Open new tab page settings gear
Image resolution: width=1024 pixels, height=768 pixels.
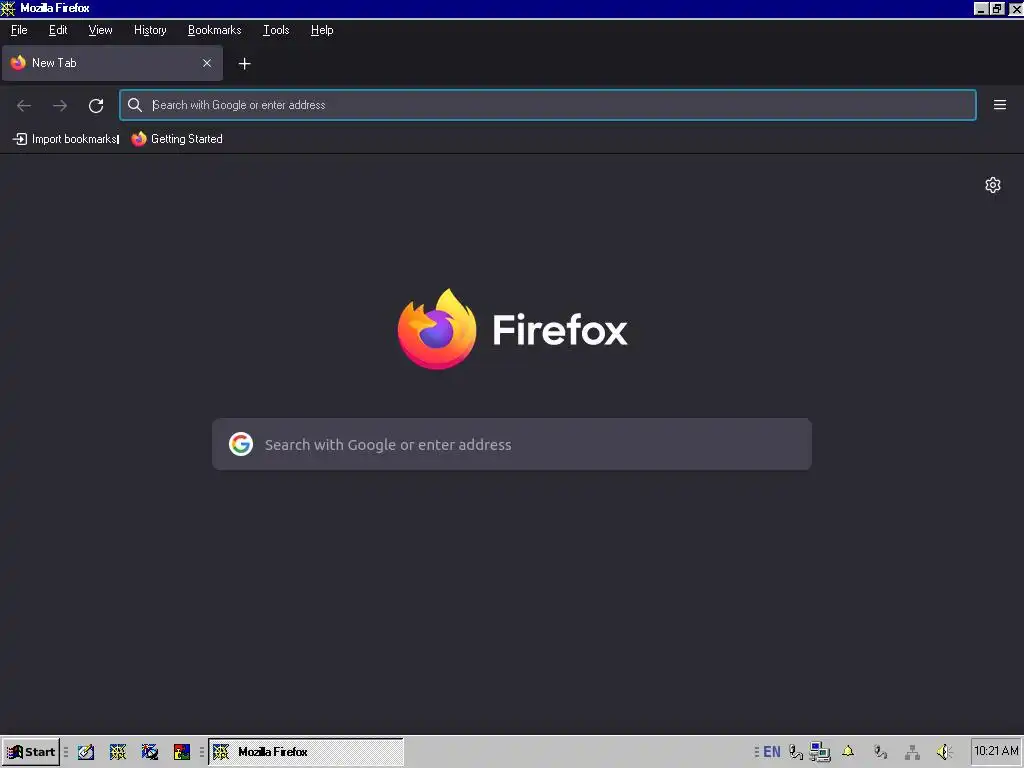[x=993, y=185]
